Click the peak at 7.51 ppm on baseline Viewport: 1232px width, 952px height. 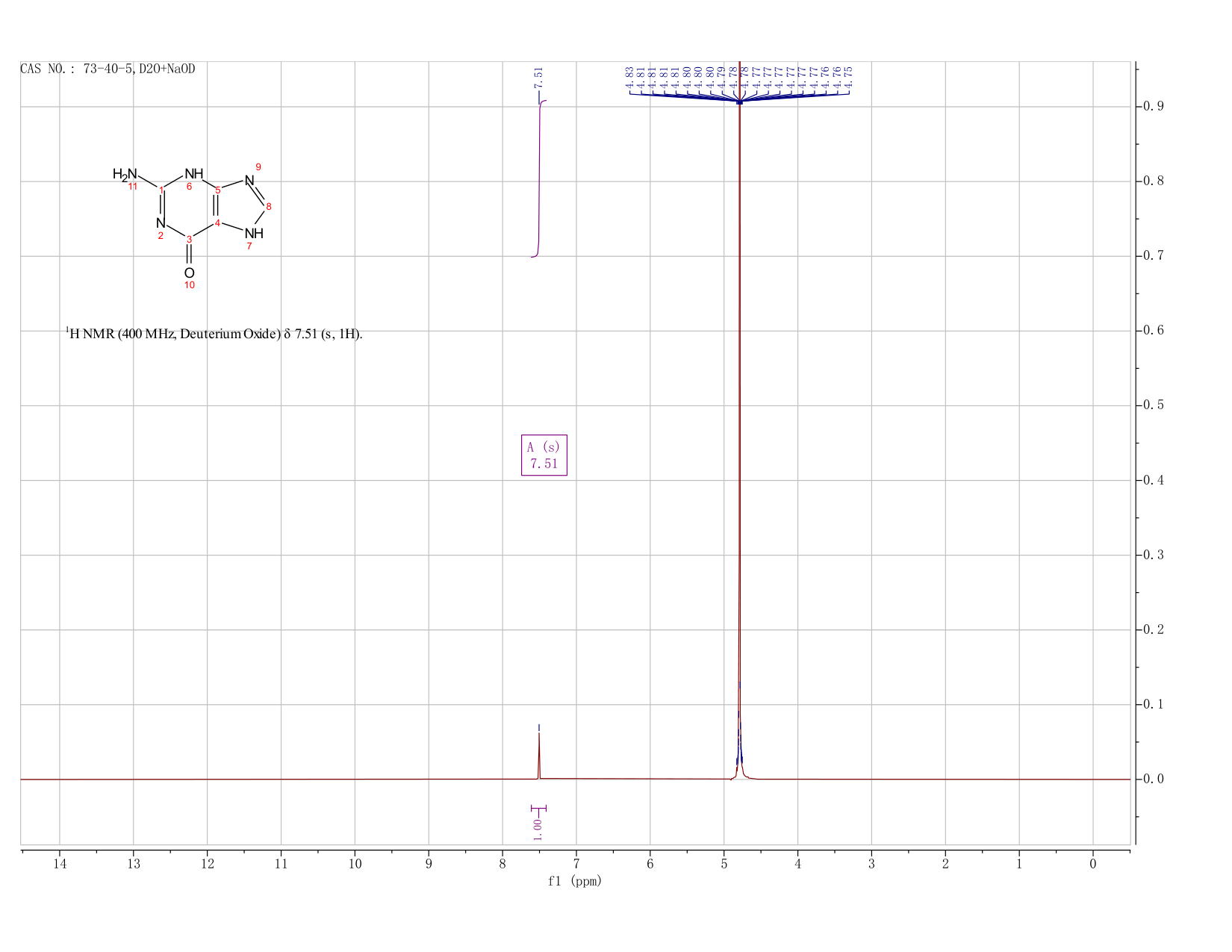click(x=539, y=756)
